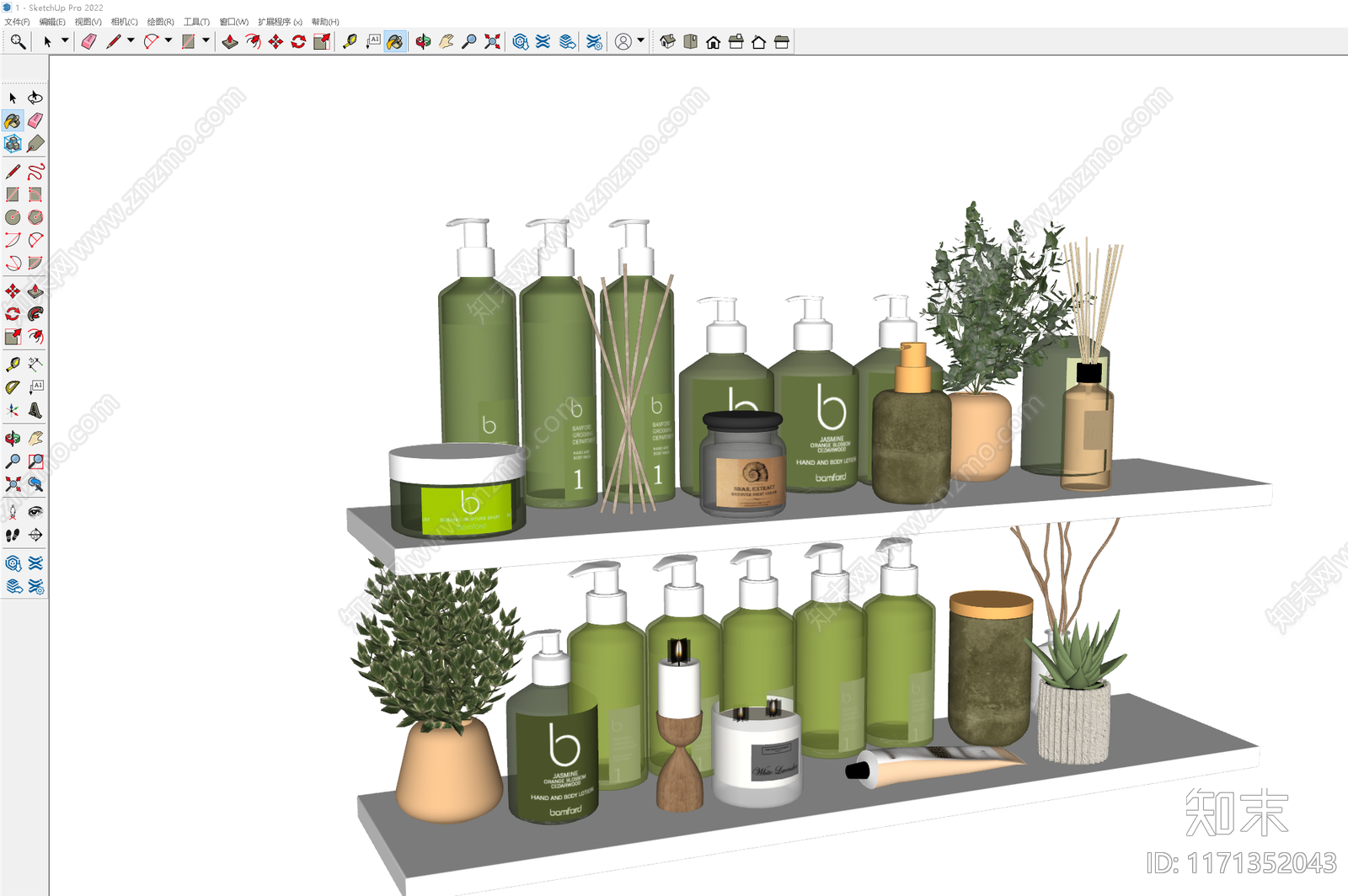Click Previous view in Large Tool Set
The image size is (1348, 896).
pos(35,484)
